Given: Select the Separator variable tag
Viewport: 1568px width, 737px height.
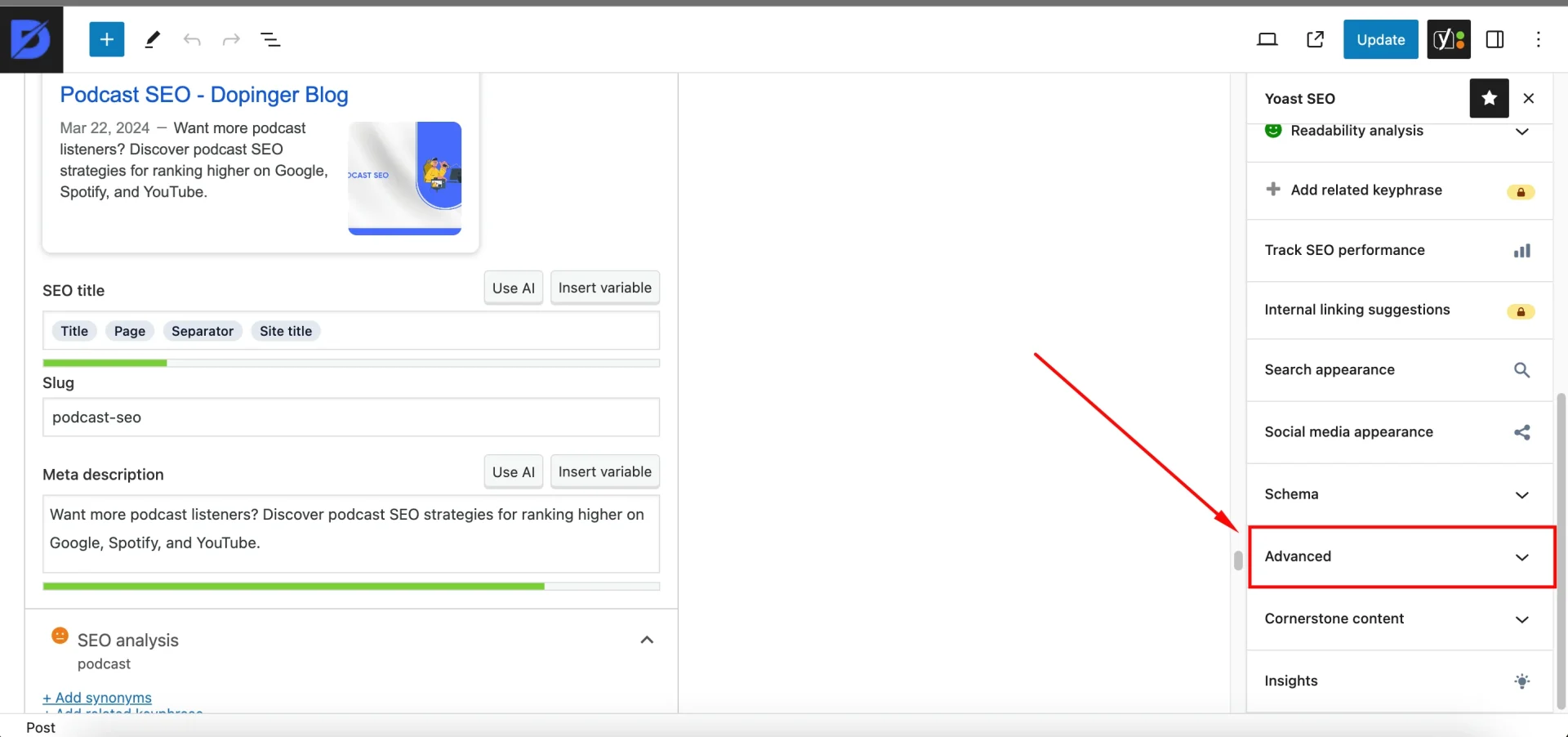Looking at the screenshot, I should click(x=203, y=331).
